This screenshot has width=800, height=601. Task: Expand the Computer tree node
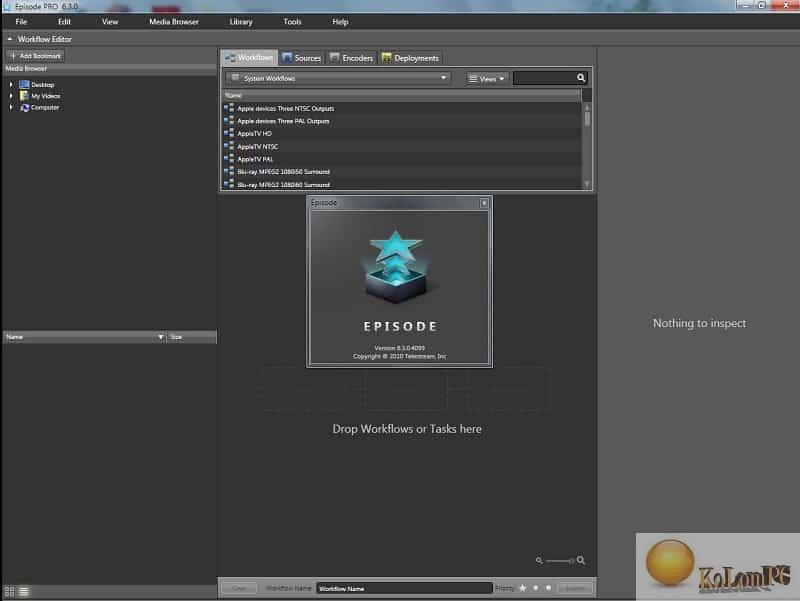(x=11, y=107)
